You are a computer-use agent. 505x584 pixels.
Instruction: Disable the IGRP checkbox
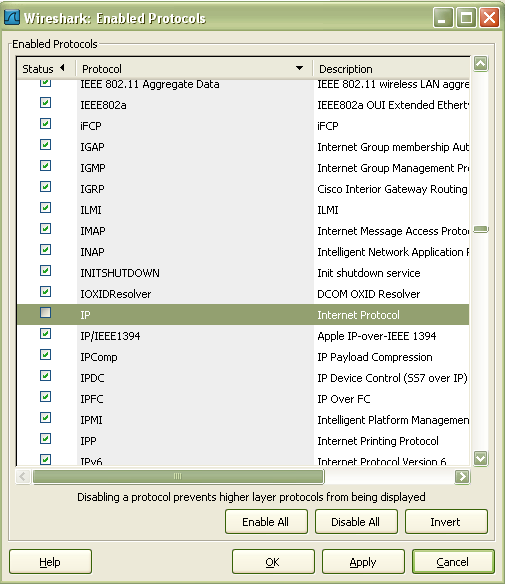click(45, 186)
